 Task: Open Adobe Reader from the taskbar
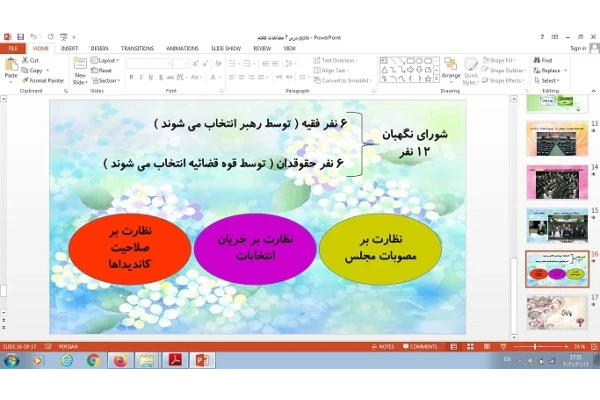pos(175,360)
